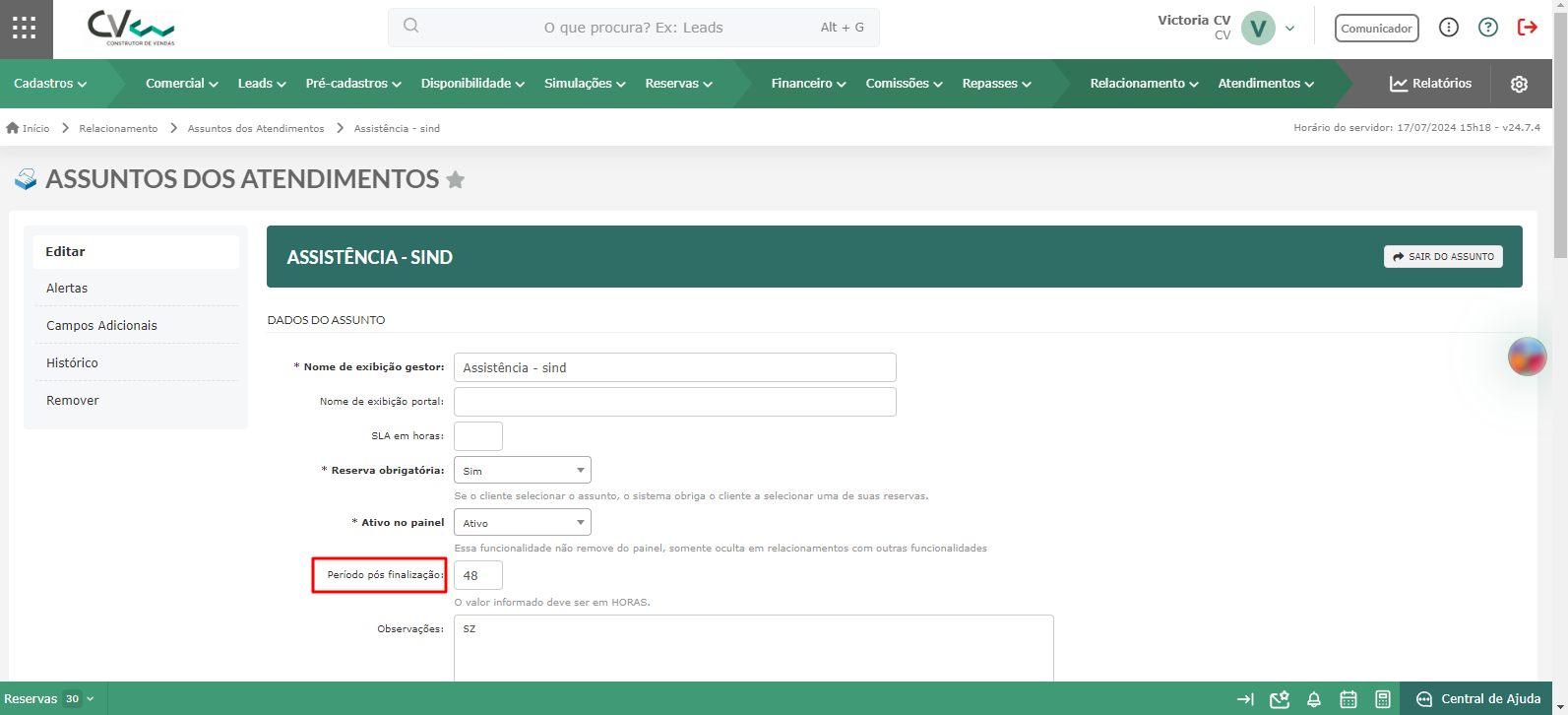Click the search magnifier icon
Image resolution: width=1568 pixels, height=715 pixels.
click(x=411, y=27)
